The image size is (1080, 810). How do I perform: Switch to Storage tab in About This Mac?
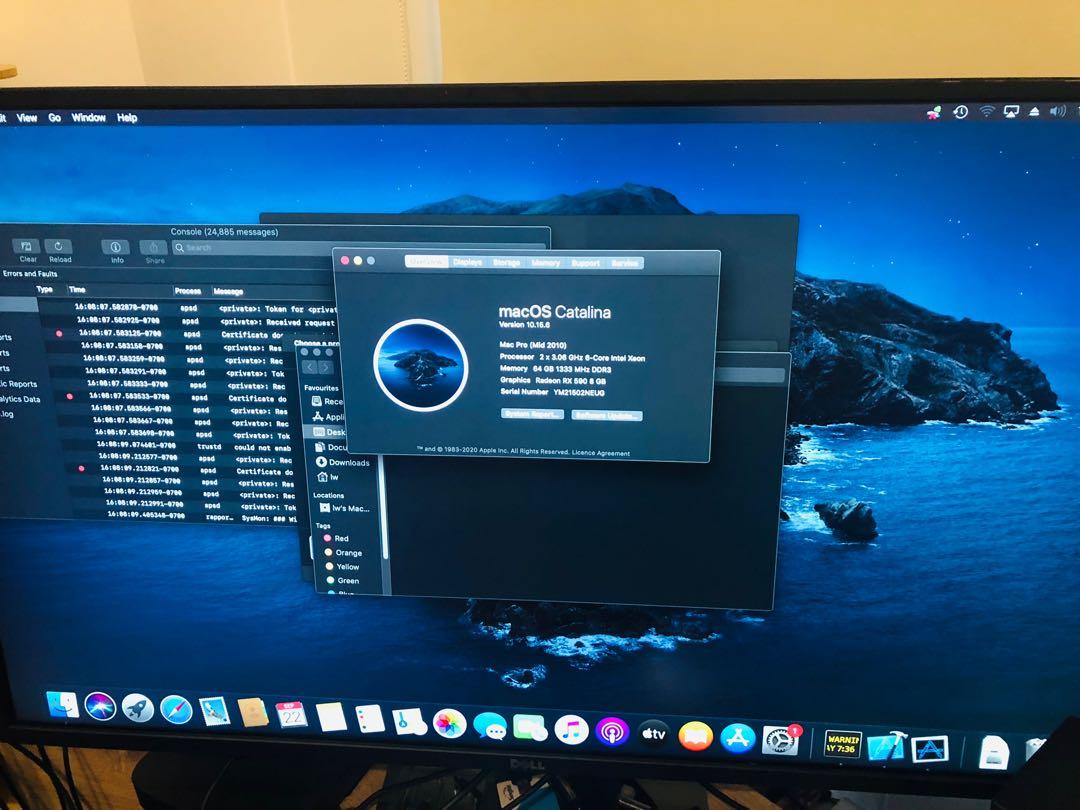(506, 262)
